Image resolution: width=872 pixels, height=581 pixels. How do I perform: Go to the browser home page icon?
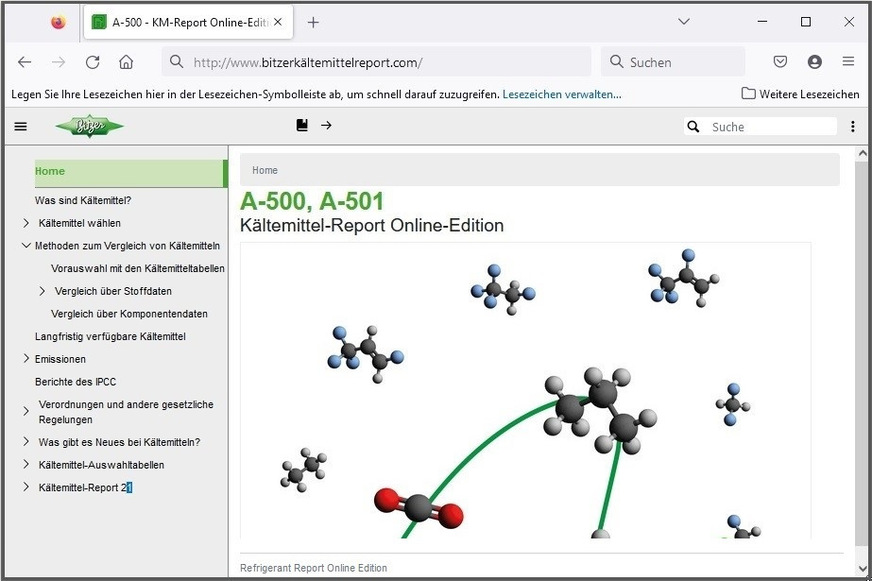[126, 62]
